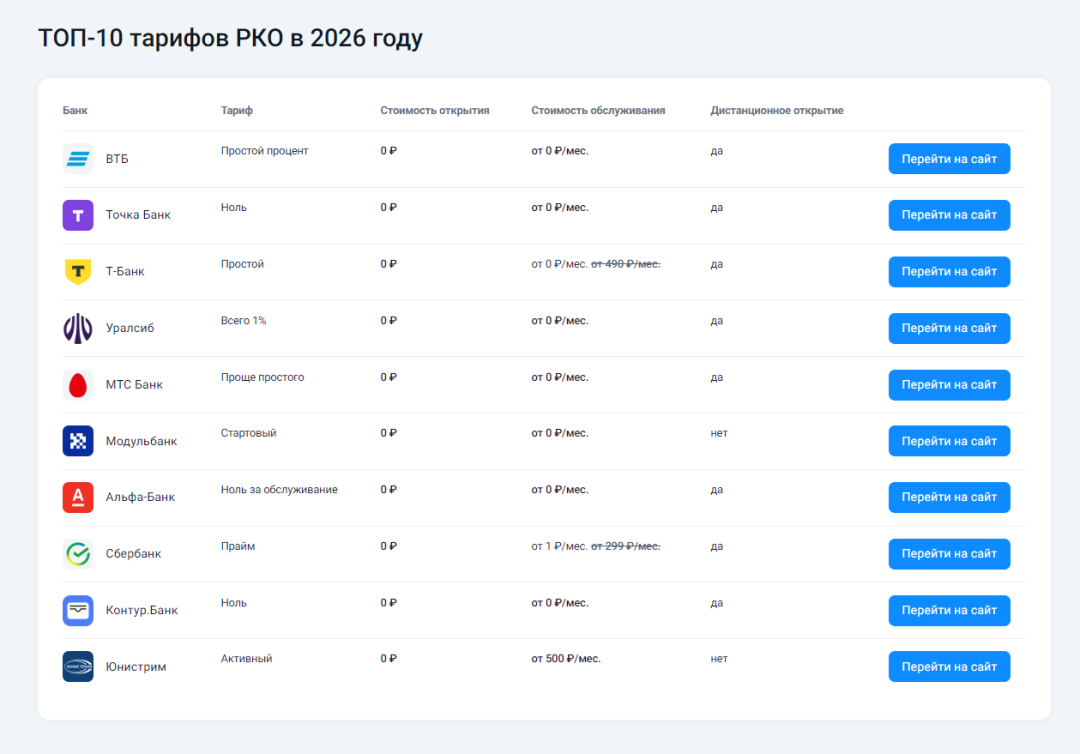Click the 0 ₽ opening cost for ВТБ
The height and width of the screenshot is (754, 1080).
tap(388, 151)
